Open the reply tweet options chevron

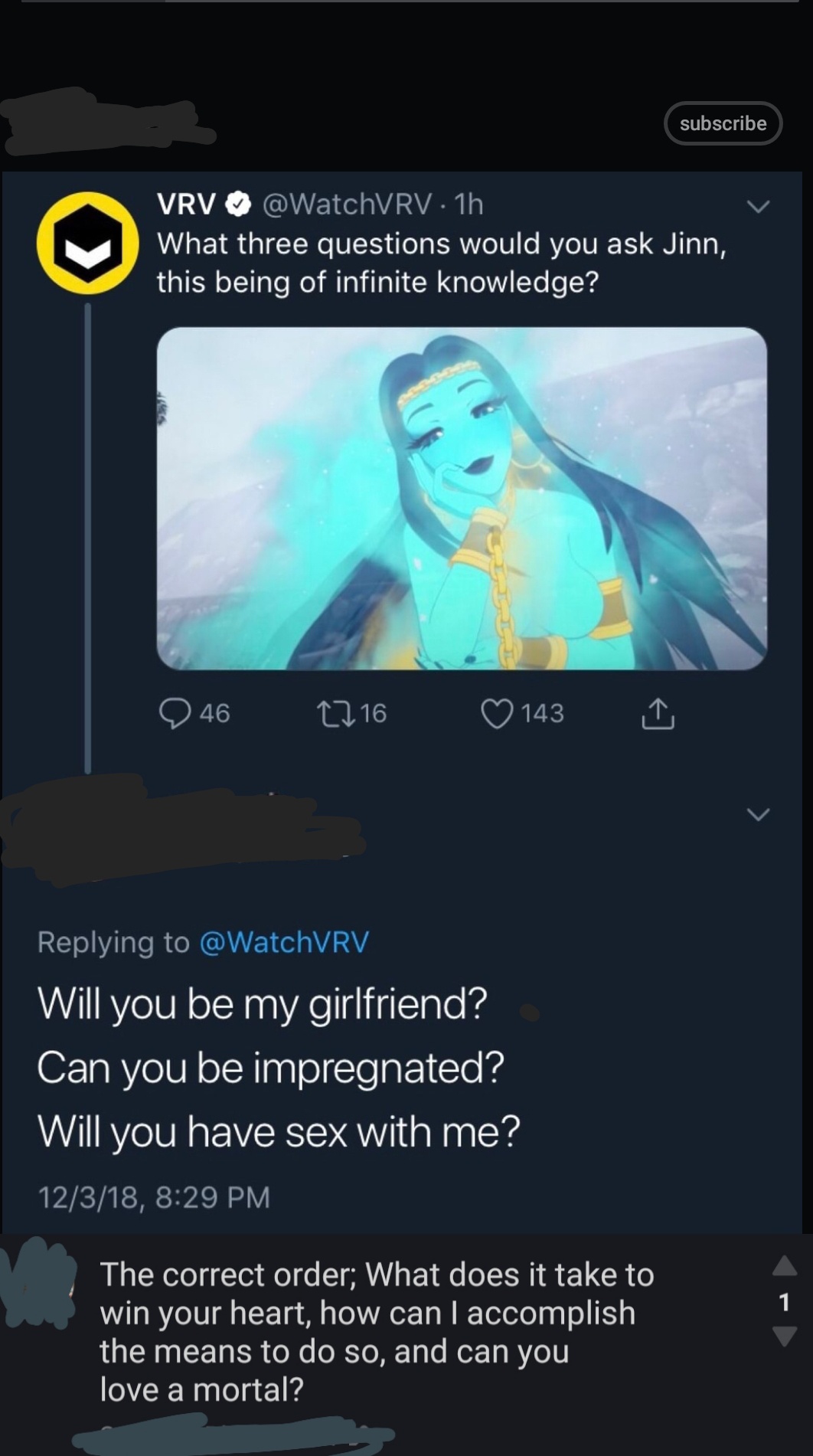point(758,813)
